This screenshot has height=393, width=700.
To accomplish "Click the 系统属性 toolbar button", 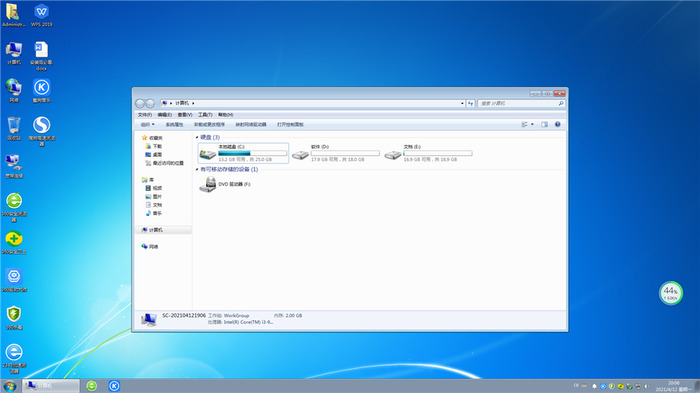I will [175, 125].
